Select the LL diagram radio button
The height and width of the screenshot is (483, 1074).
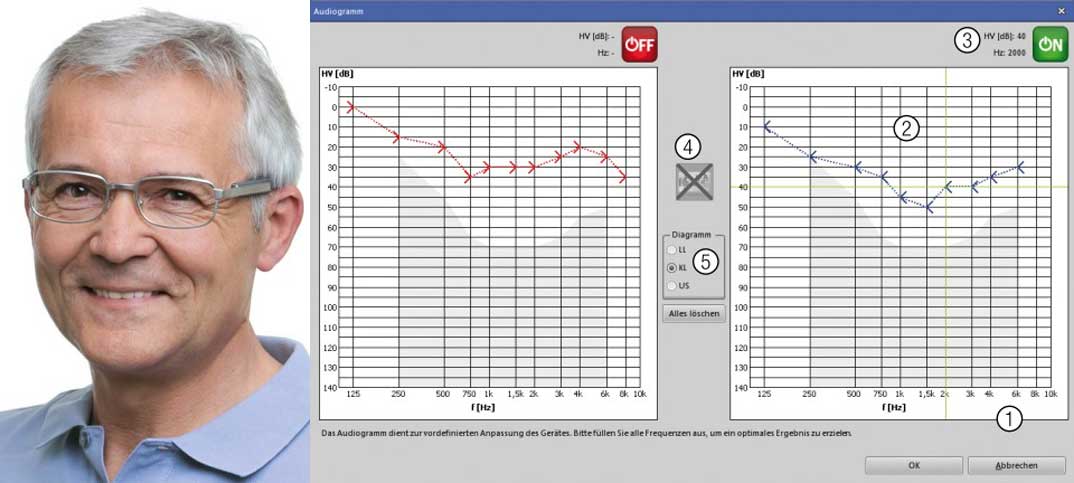tap(671, 250)
